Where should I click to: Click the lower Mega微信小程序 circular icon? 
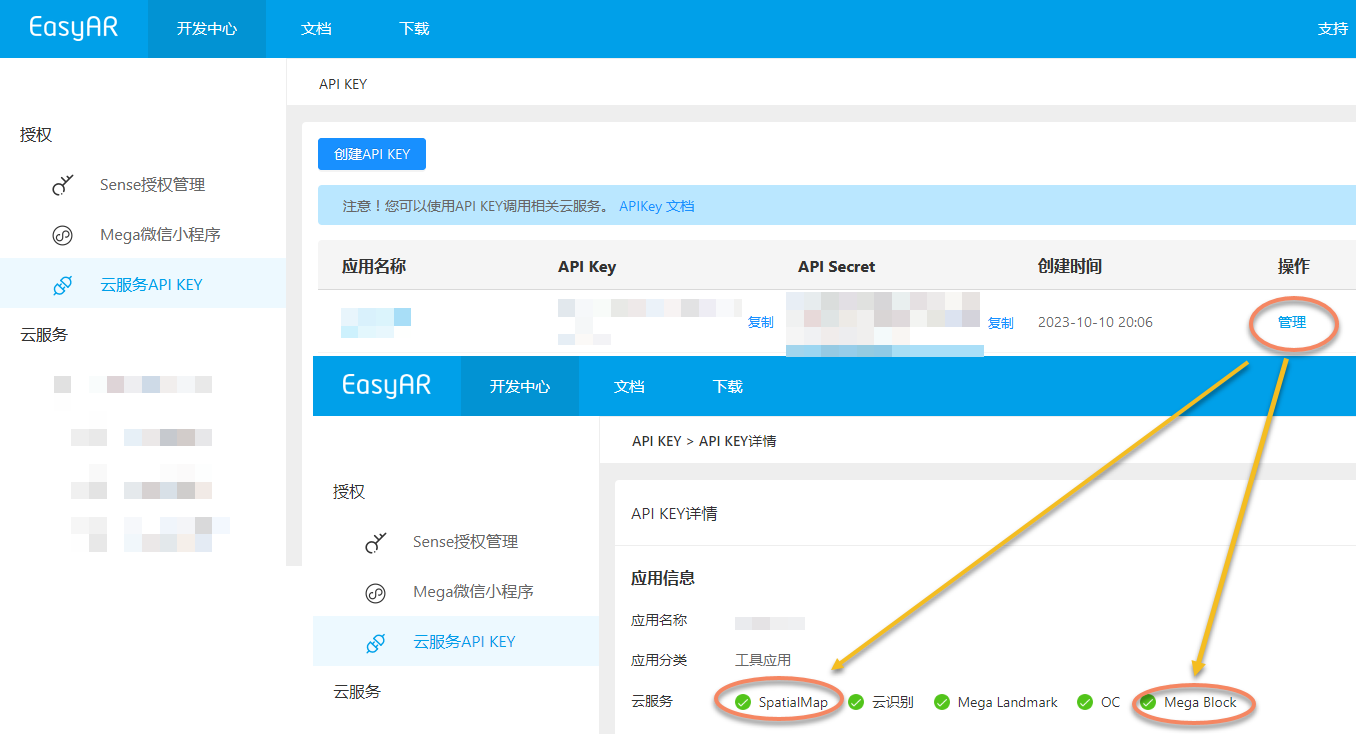tap(375, 592)
